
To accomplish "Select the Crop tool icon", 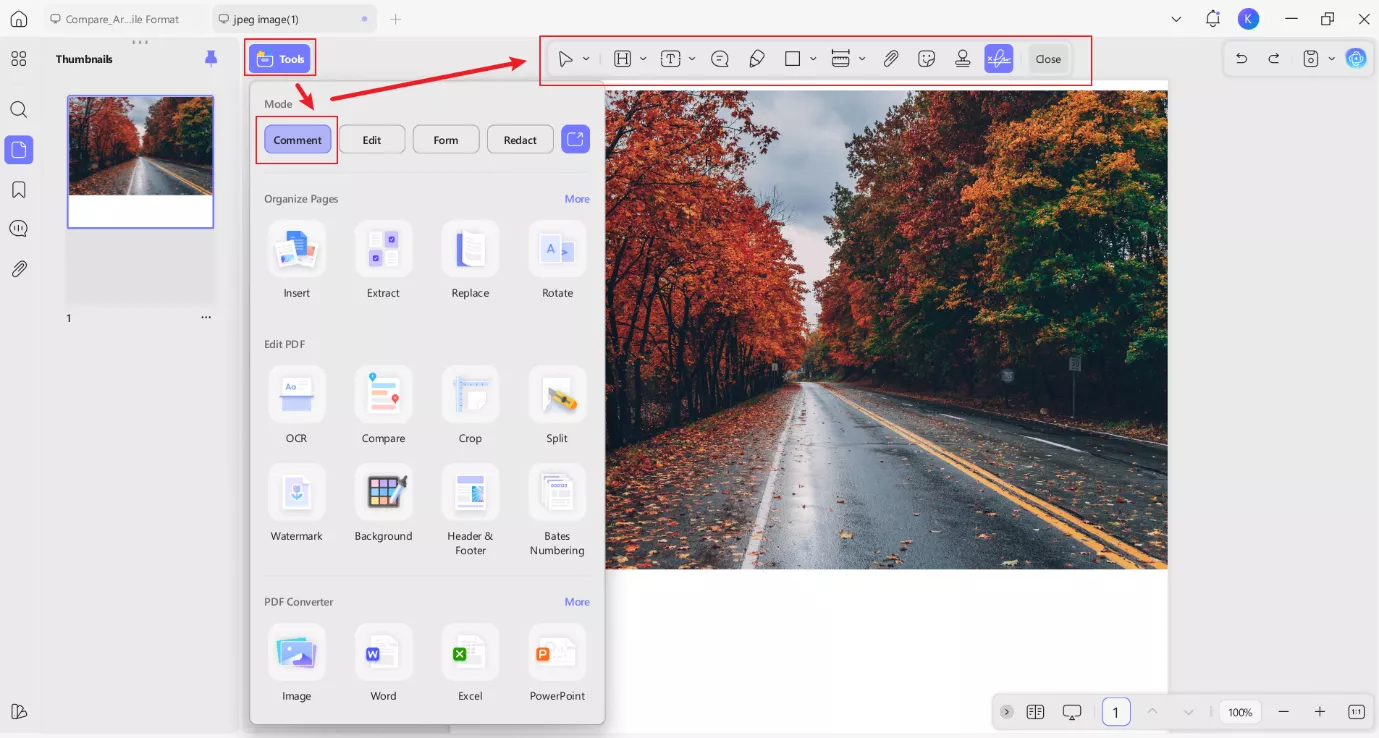I will [470, 394].
